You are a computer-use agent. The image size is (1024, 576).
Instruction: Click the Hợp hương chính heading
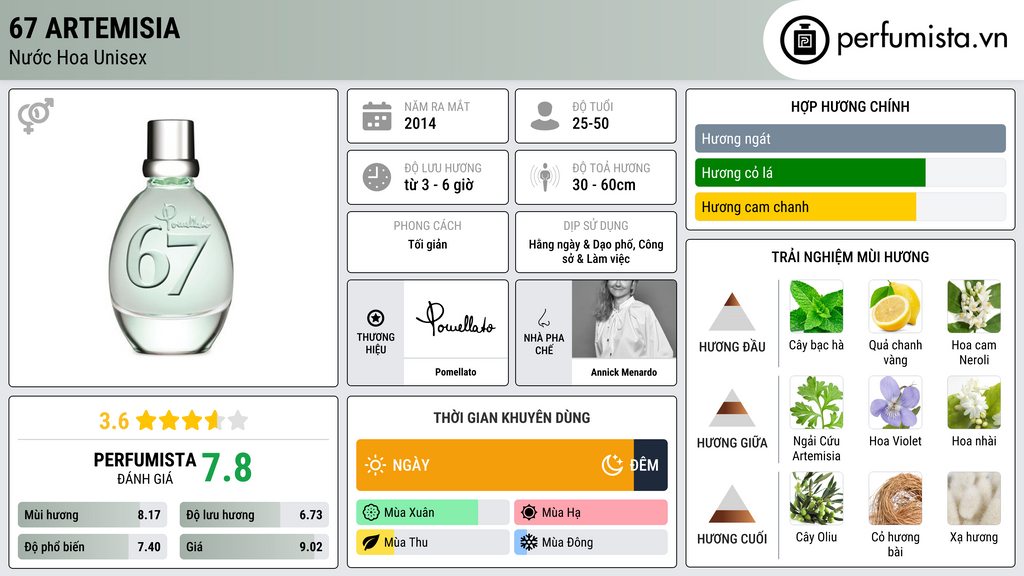coord(850,106)
